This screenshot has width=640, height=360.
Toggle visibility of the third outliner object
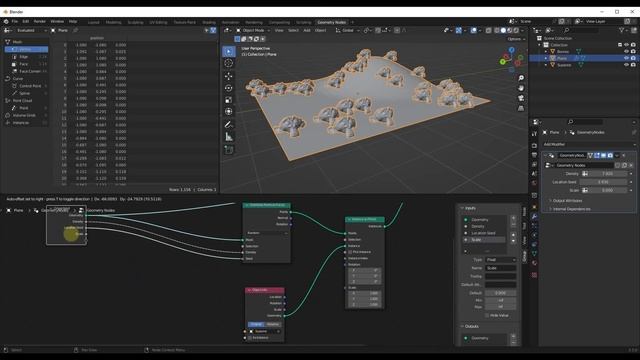point(627,64)
